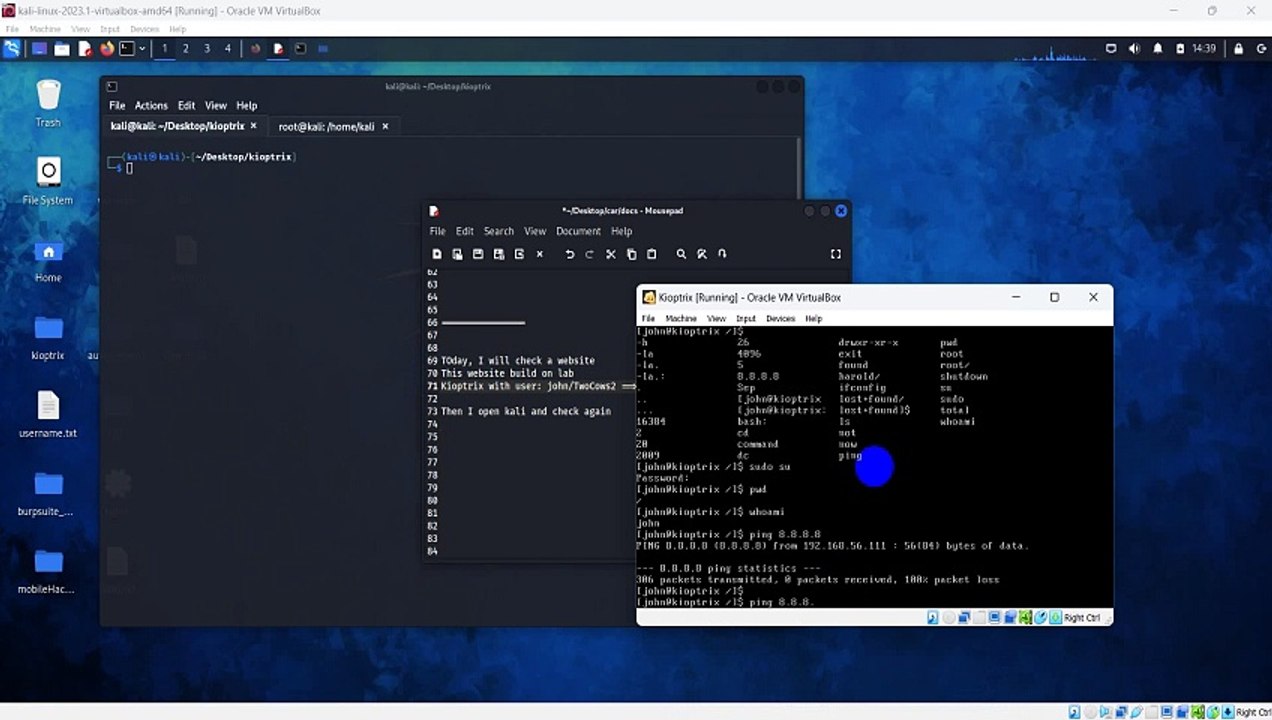
Task: Open the Kali applications menu
Action: (12, 48)
